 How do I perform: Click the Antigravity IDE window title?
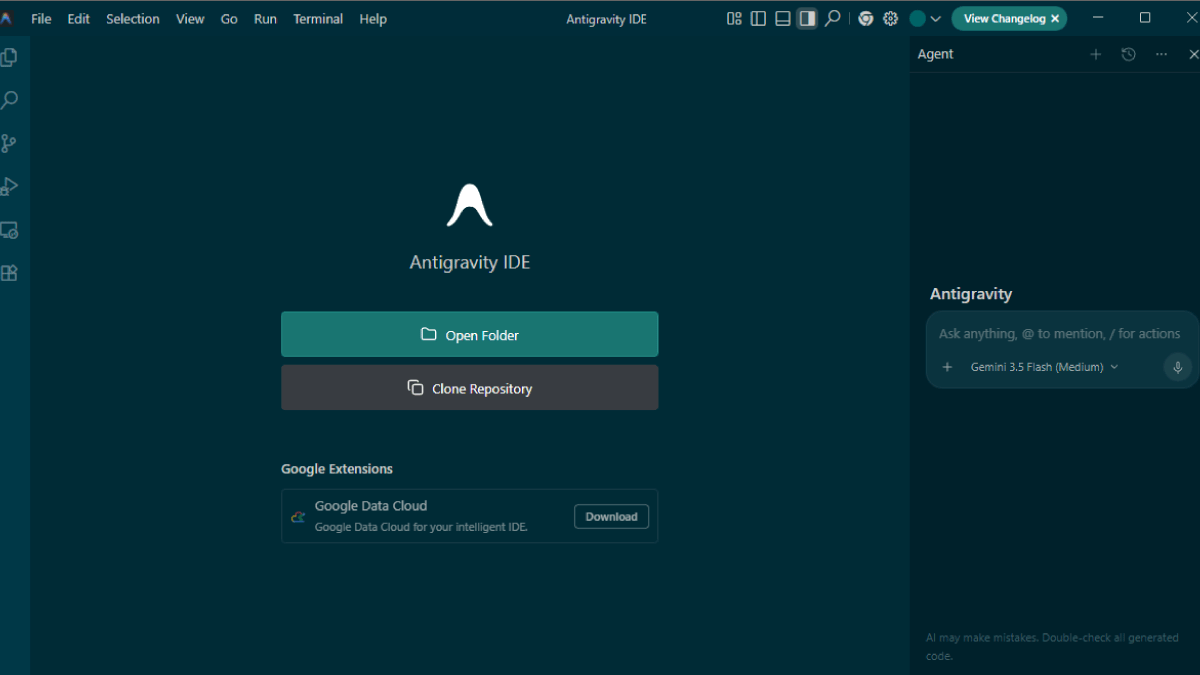pyautogui.click(x=606, y=19)
